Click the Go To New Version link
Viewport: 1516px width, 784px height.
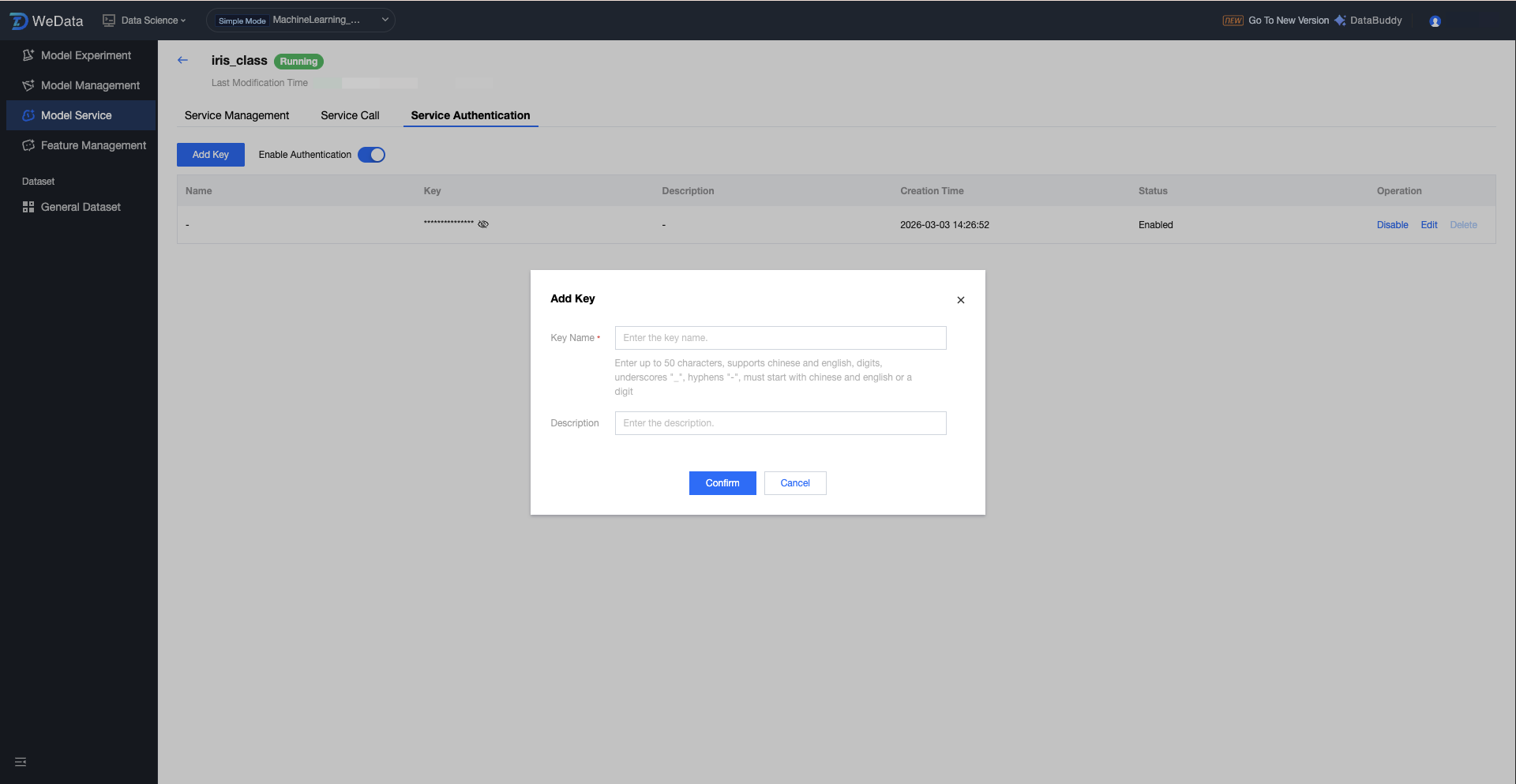1289,21
